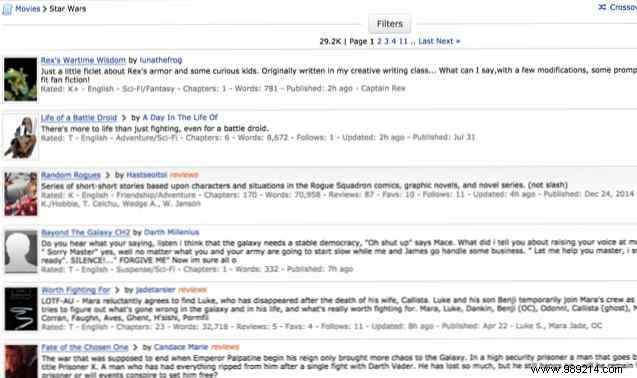637x378 pixels.
Task: Jump to the Last page
Action: [426, 41]
